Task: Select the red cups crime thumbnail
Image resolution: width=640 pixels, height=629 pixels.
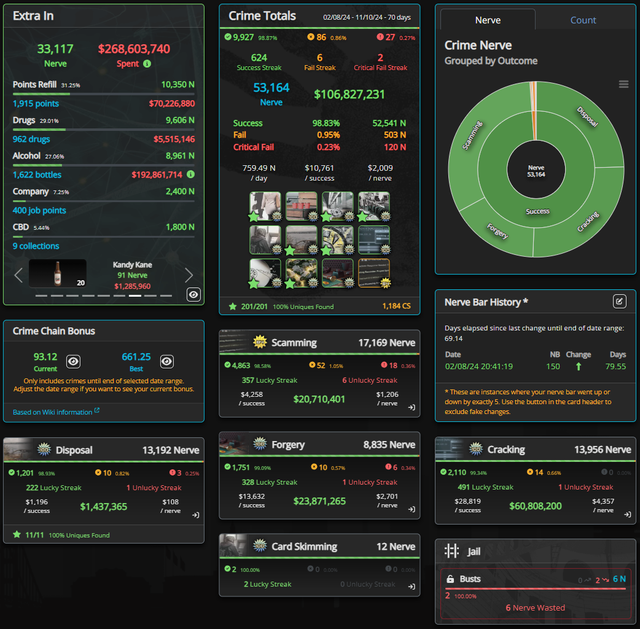Action: tap(301, 206)
